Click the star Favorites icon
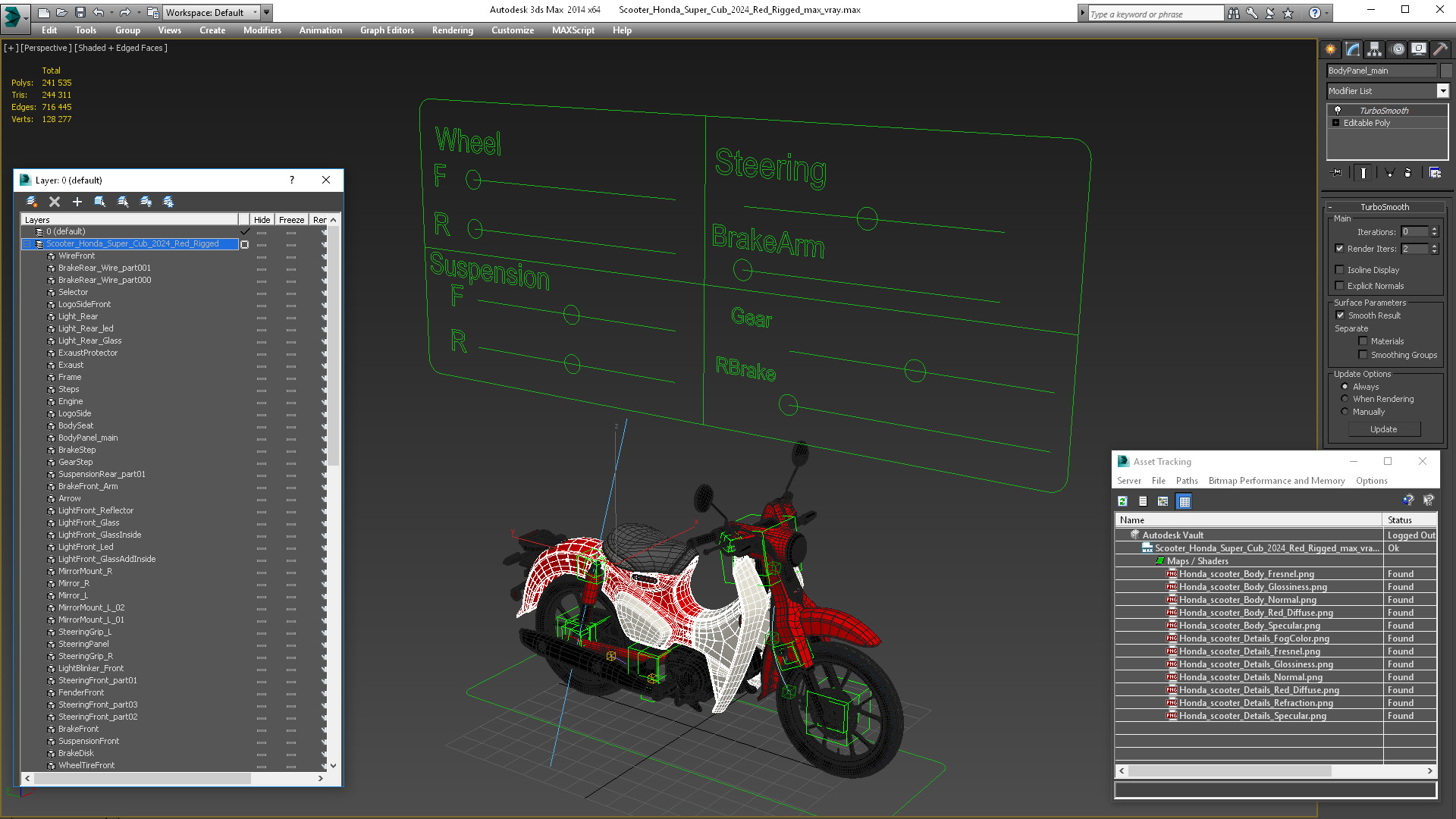This screenshot has height=819, width=1456. pos(1288,13)
